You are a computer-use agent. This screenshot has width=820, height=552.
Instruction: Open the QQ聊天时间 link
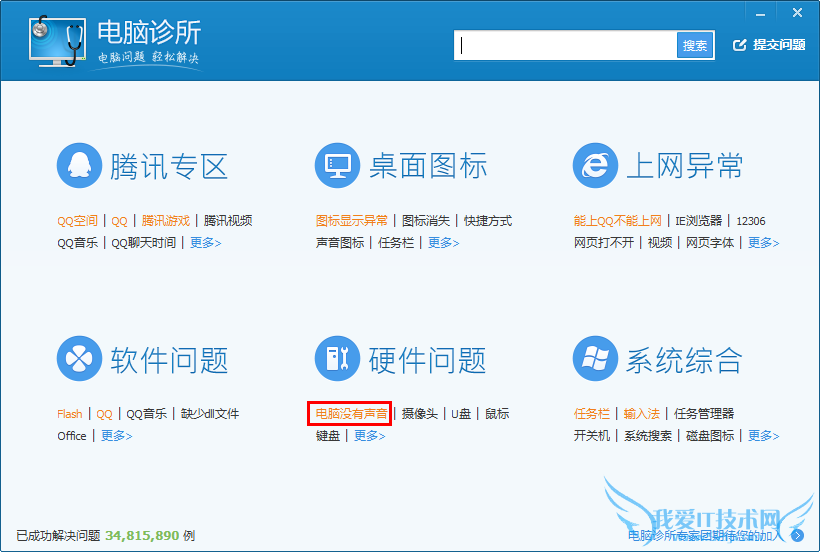pos(144,243)
